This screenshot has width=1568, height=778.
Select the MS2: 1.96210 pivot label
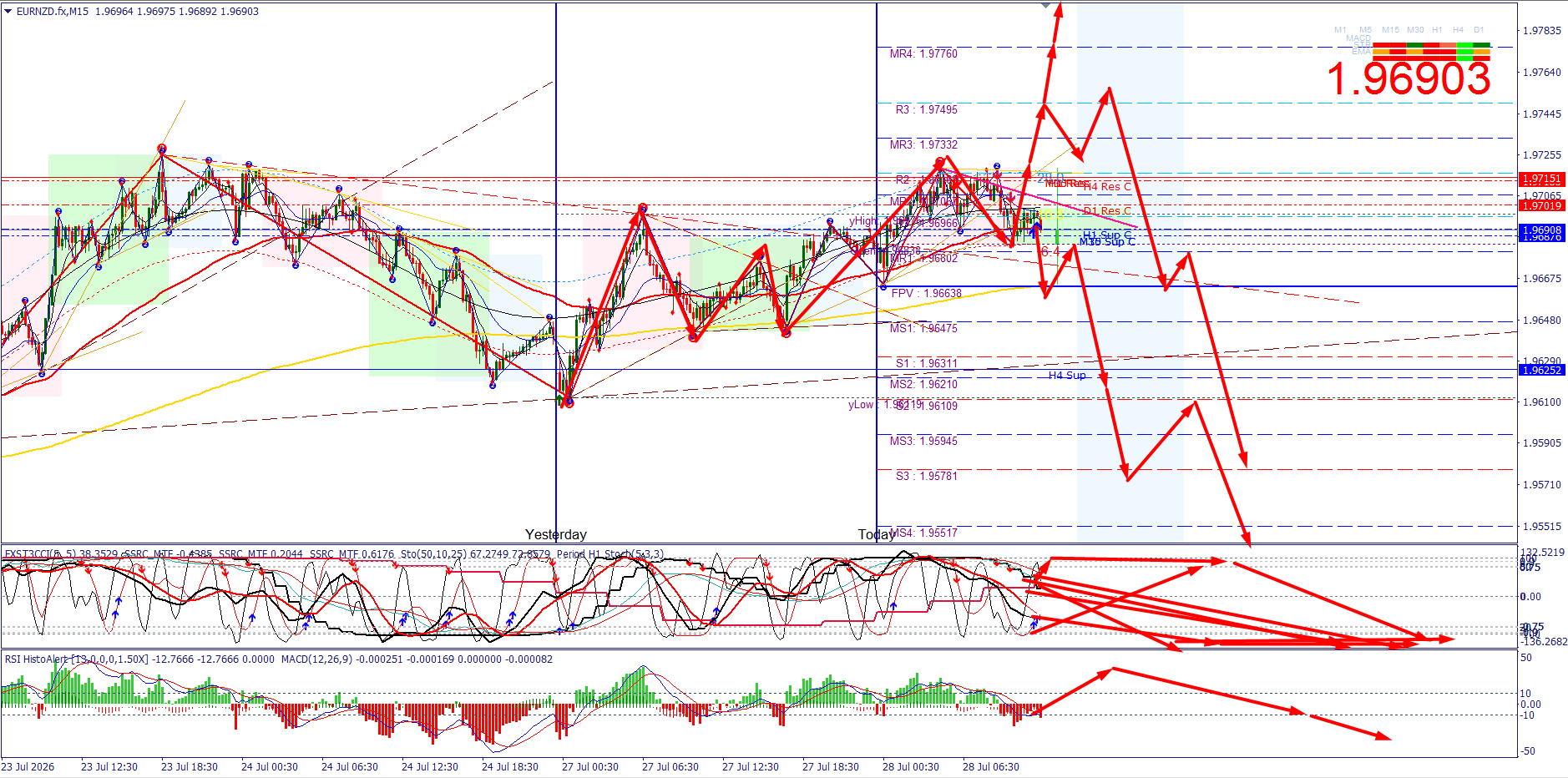(923, 384)
